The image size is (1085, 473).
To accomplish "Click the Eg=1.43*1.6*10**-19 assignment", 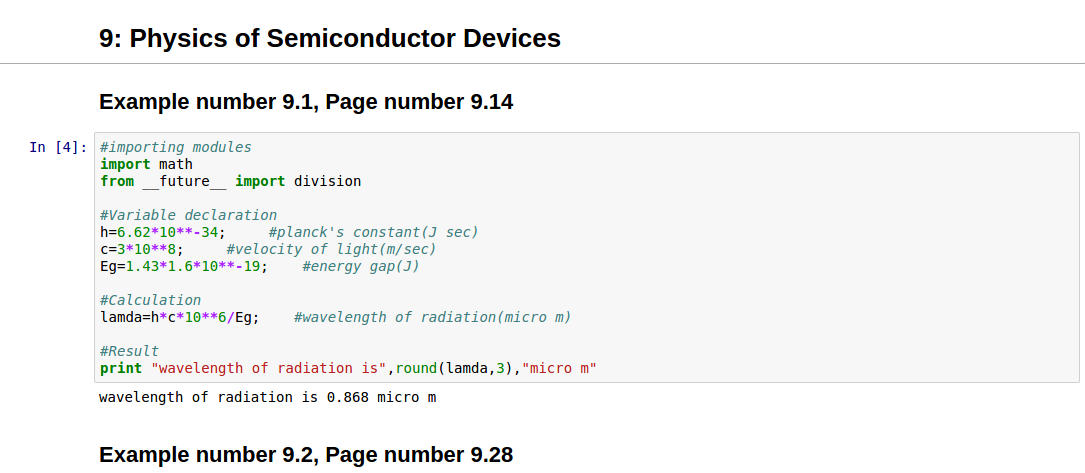I will click(183, 266).
